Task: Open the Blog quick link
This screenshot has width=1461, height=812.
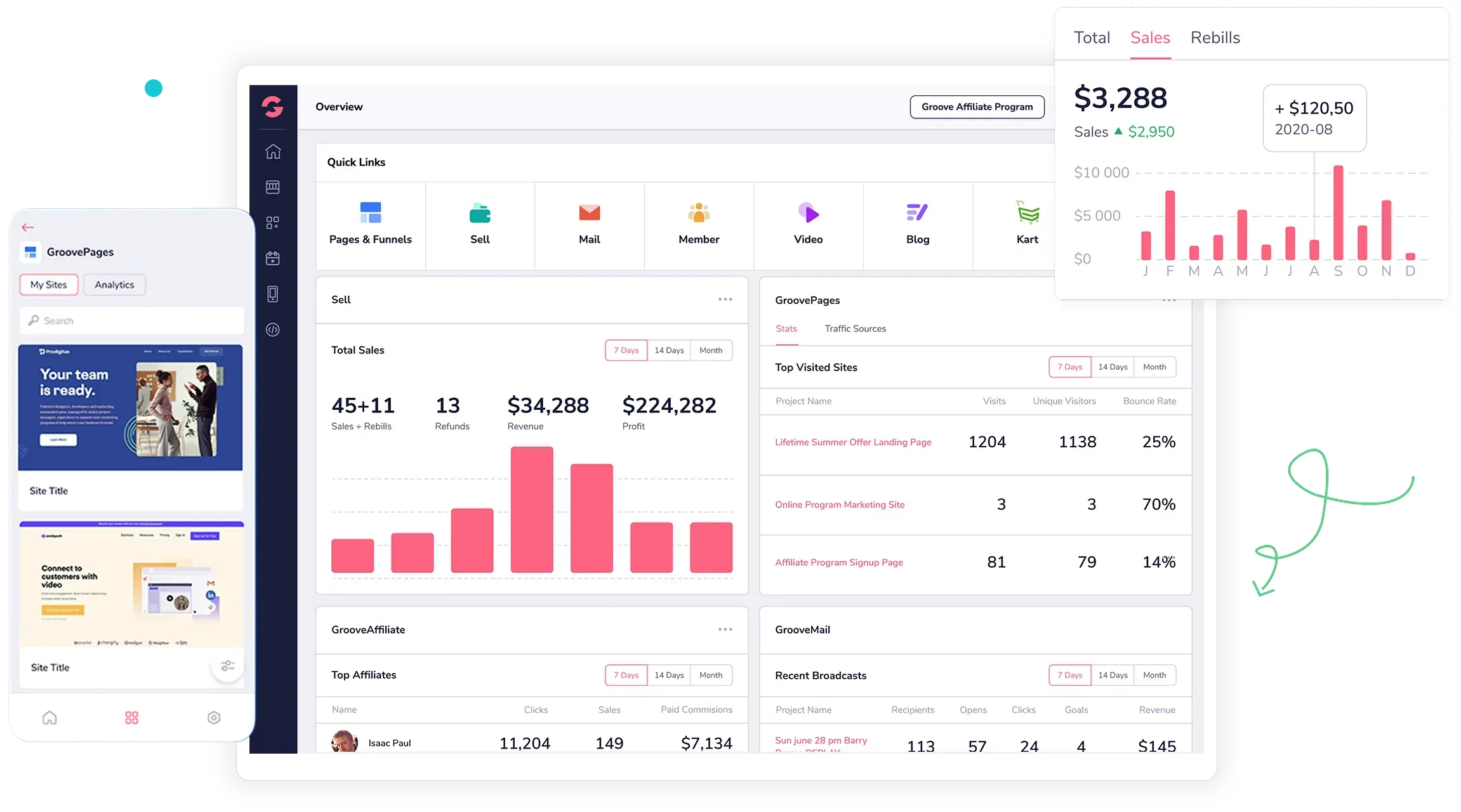Action: coord(918,226)
